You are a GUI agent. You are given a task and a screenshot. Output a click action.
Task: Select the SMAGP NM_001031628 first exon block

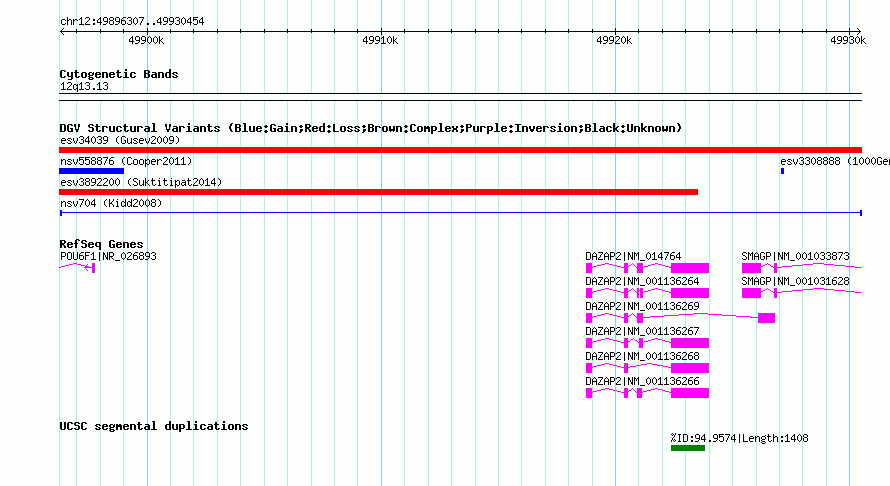[x=751, y=293]
